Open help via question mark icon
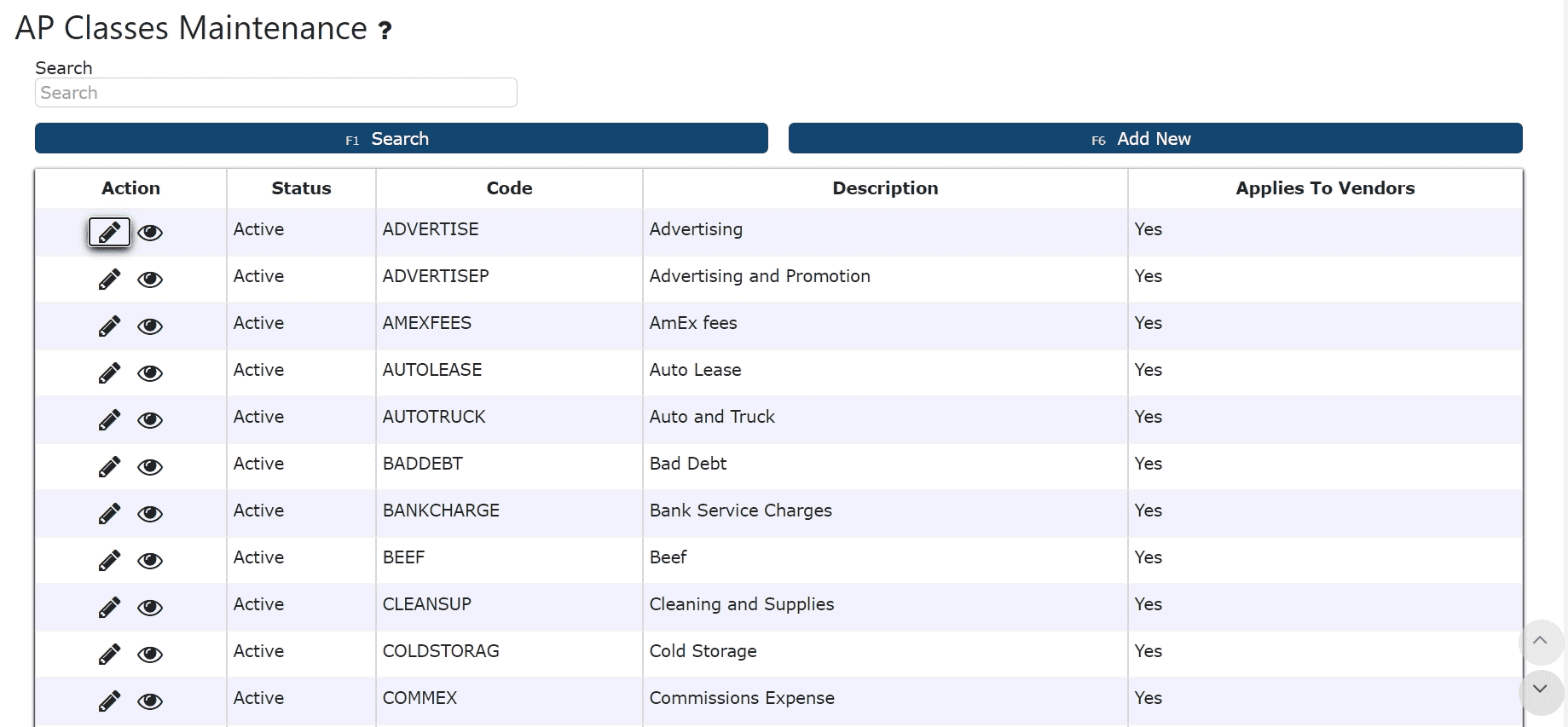The width and height of the screenshot is (1568, 727). tap(385, 31)
